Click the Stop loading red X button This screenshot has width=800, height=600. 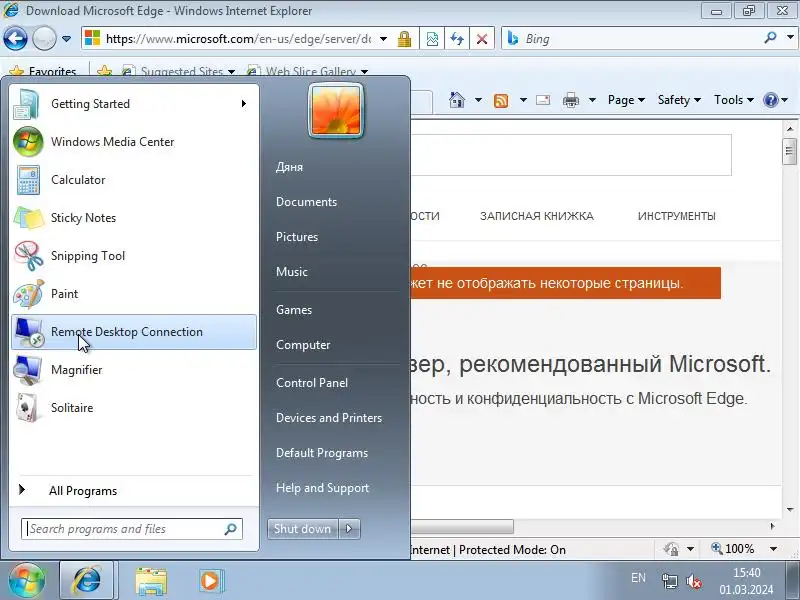coord(482,39)
